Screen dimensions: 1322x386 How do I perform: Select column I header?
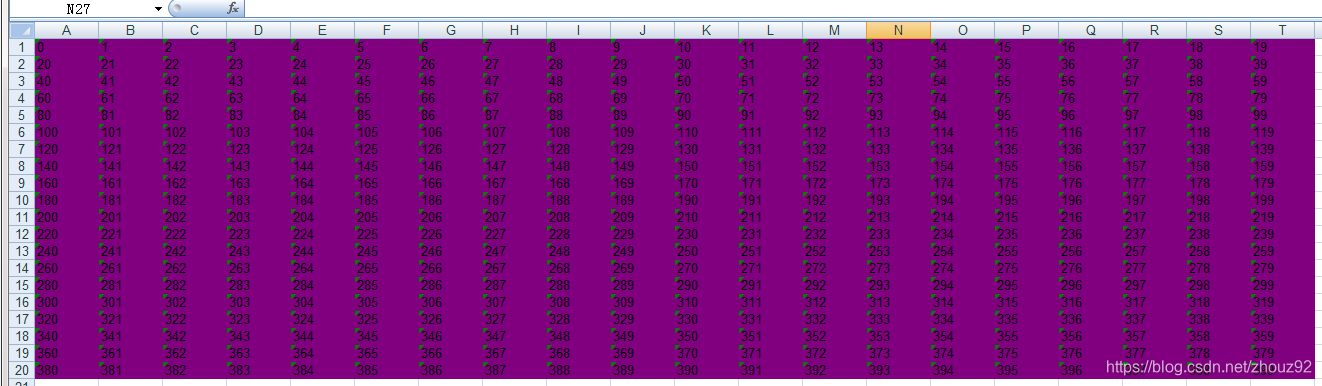(578, 31)
